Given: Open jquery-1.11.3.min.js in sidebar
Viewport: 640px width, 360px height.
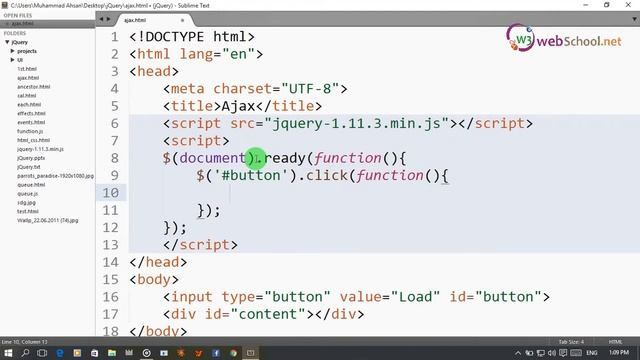Looking at the screenshot, I should [x=40, y=149].
